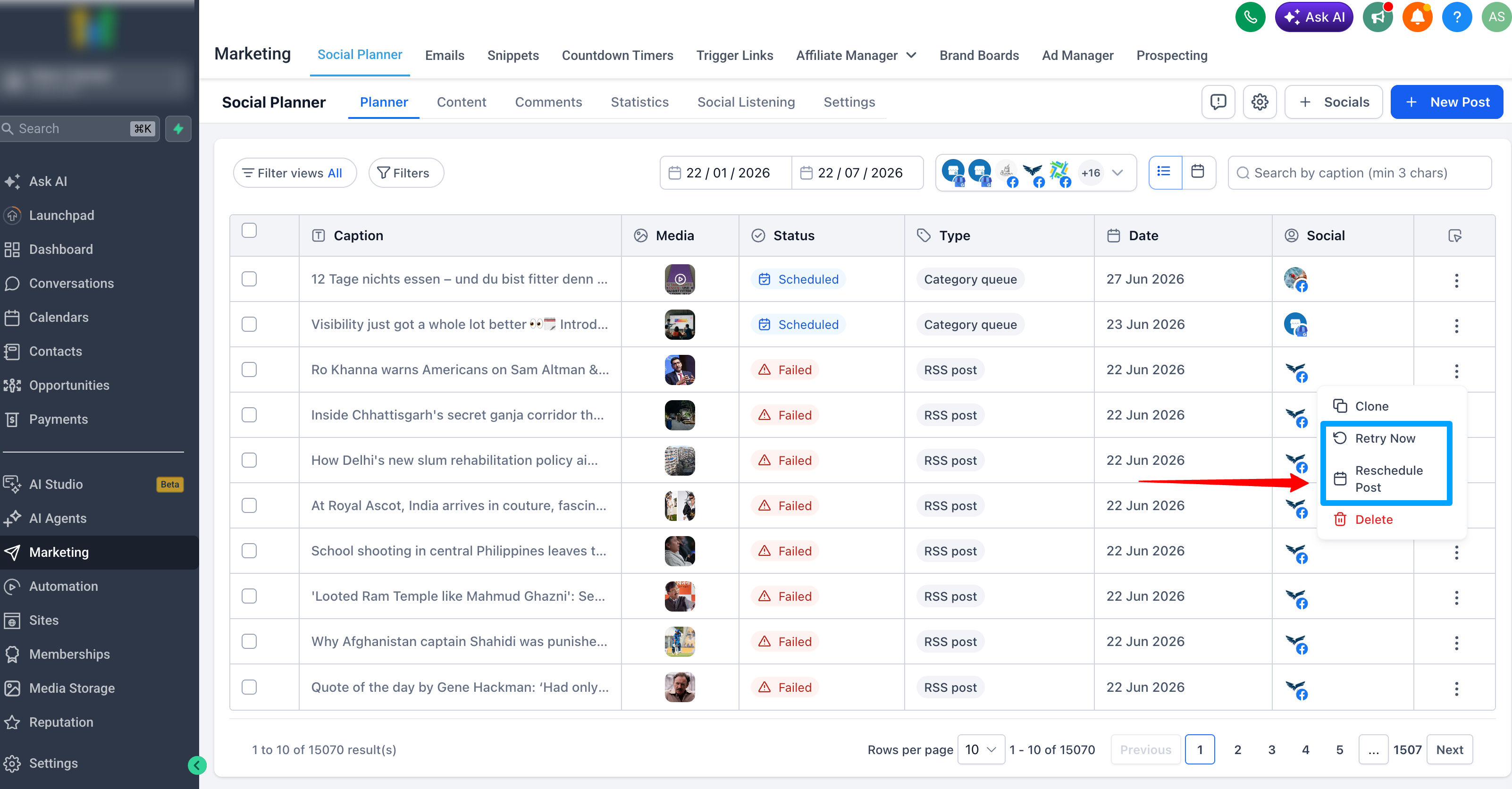Expand the social accounts selector chevron

click(1117, 173)
